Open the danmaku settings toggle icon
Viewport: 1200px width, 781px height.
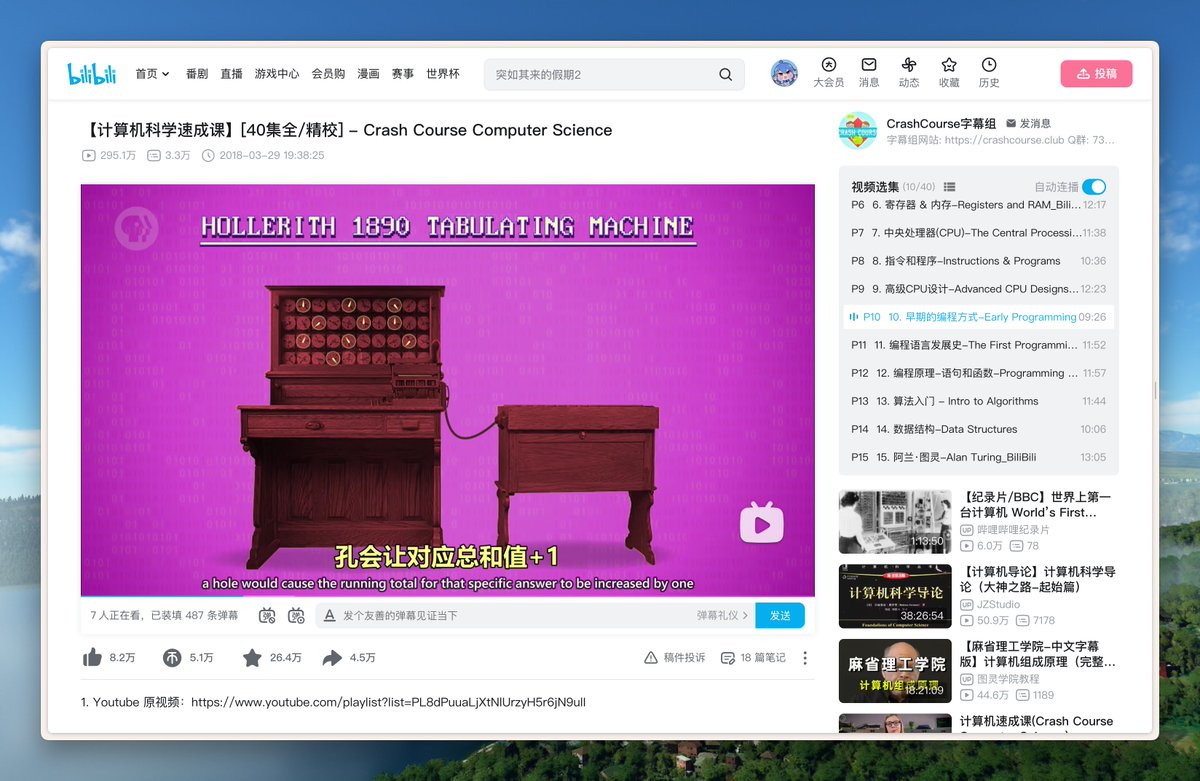[x=296, y=616]
